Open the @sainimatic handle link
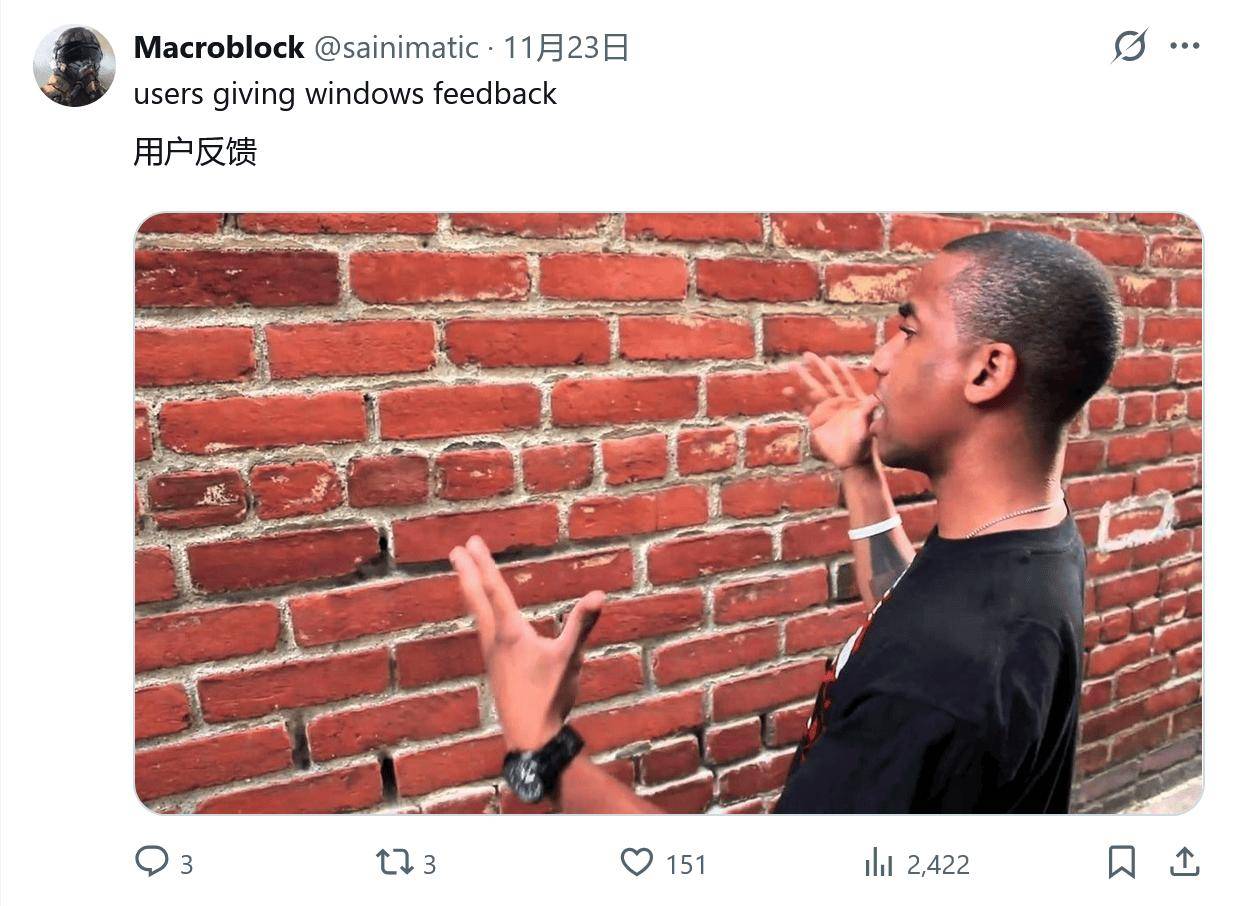This screenshot has height=906, width=1237. [x=397, y=47]
